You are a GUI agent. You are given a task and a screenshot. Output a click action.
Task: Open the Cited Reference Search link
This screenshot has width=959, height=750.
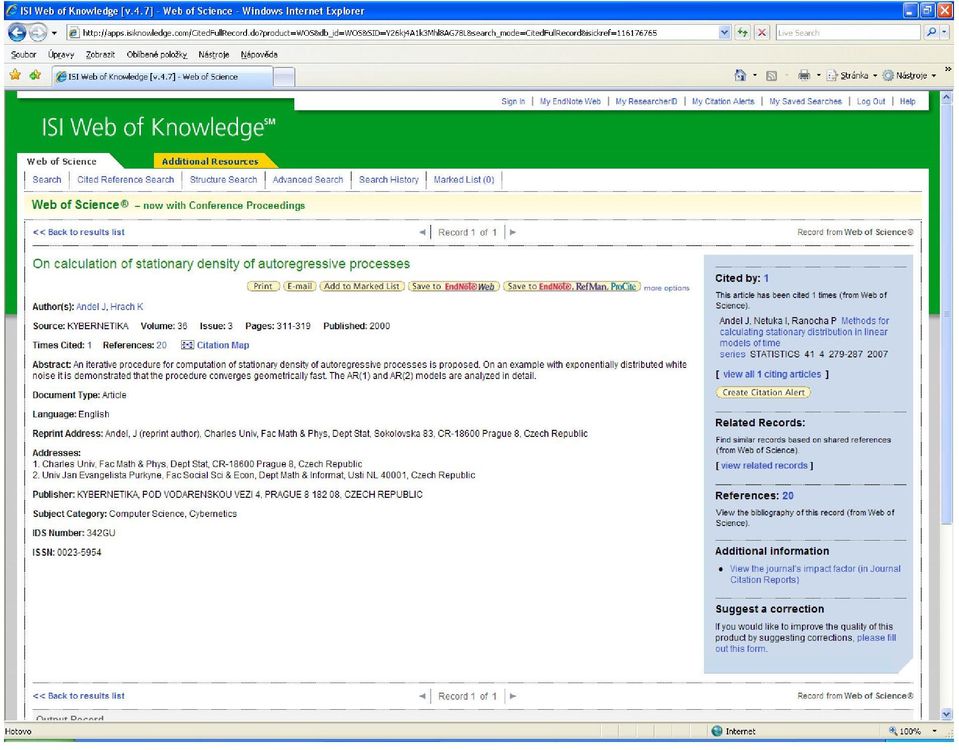tap(125, 180)
